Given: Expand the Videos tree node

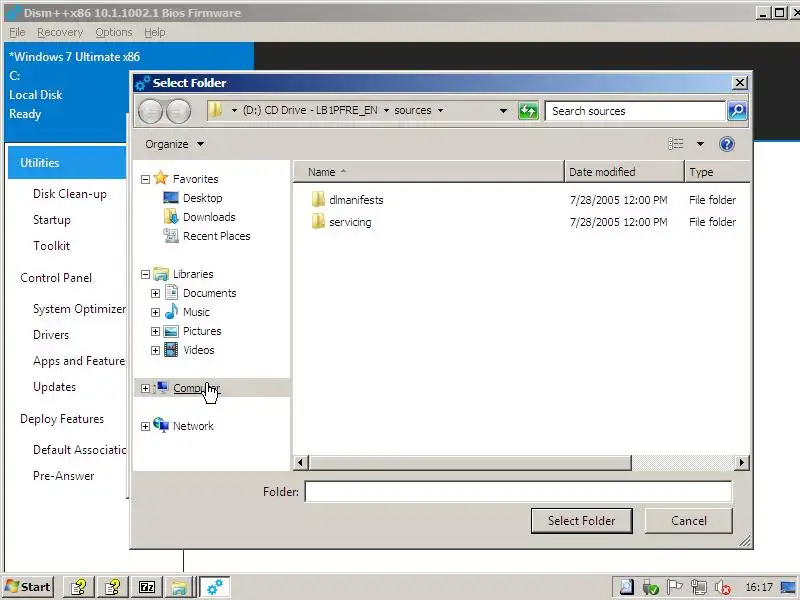Looking at the screenshot, I should click(x=156, y=351).
